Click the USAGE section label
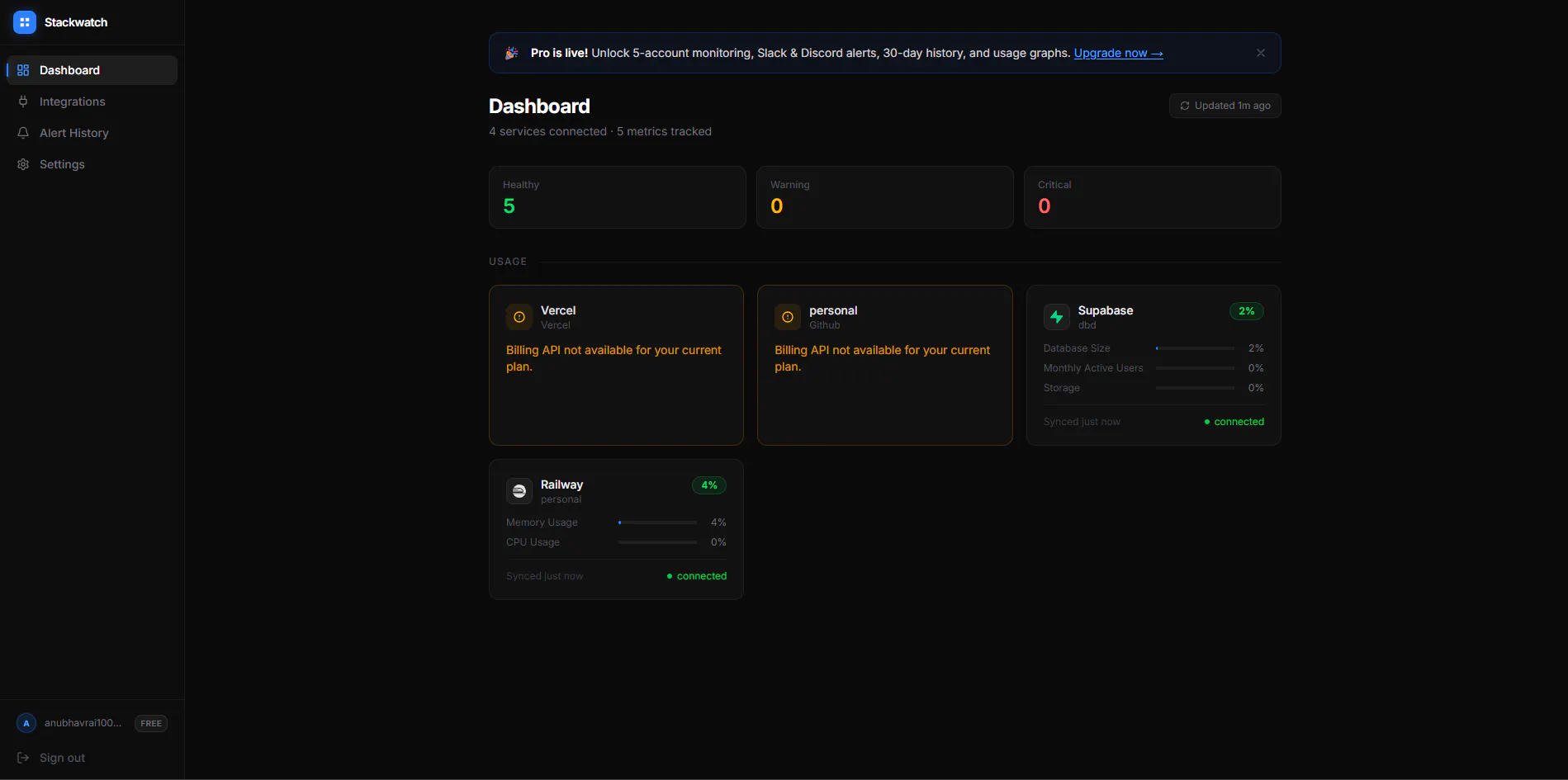 pyautogui.click(x=508, y=262)
